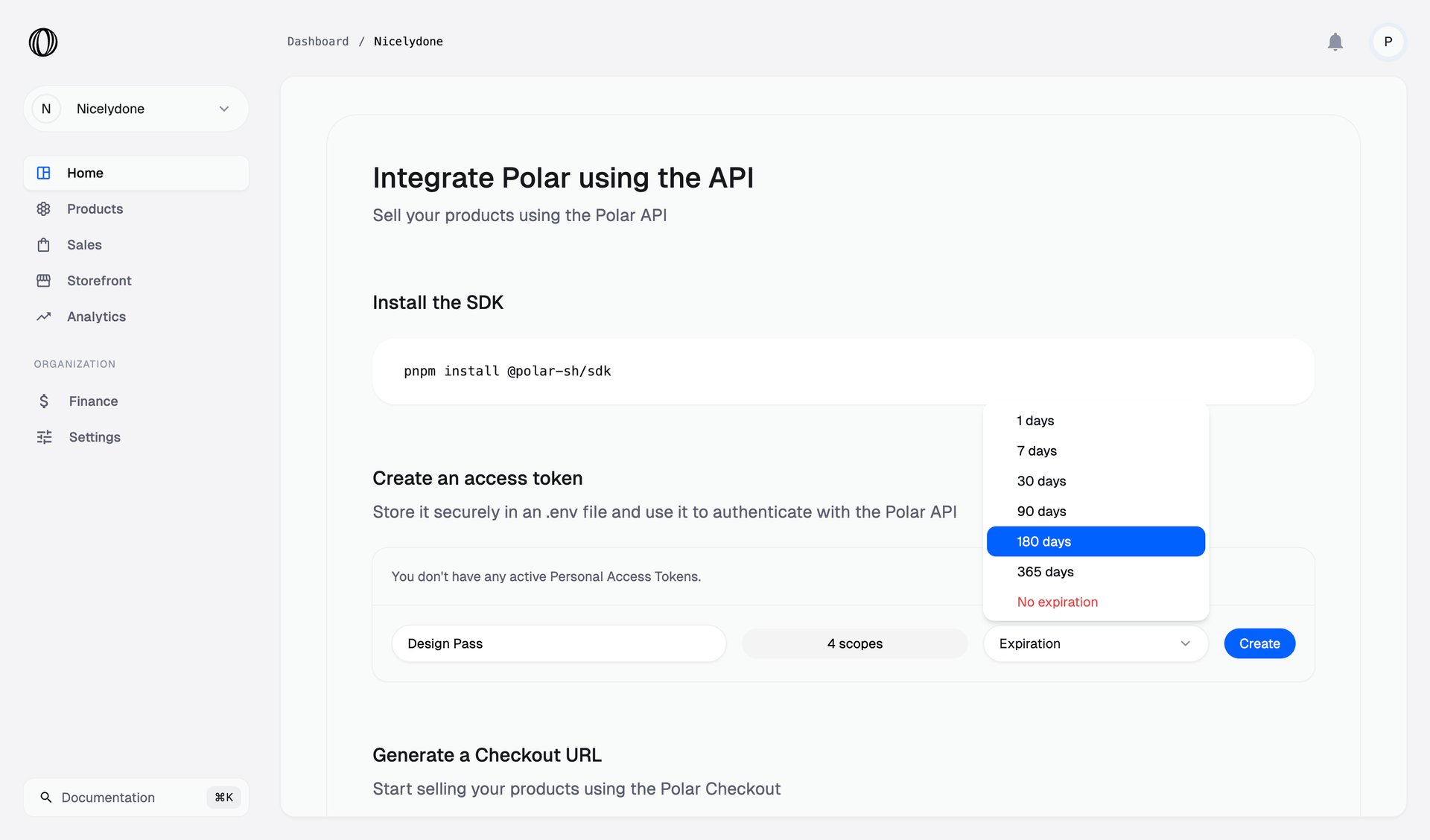Click the Finance dollar icon
Viewport: 1430px width, 840px height.
tap(44, 401)
